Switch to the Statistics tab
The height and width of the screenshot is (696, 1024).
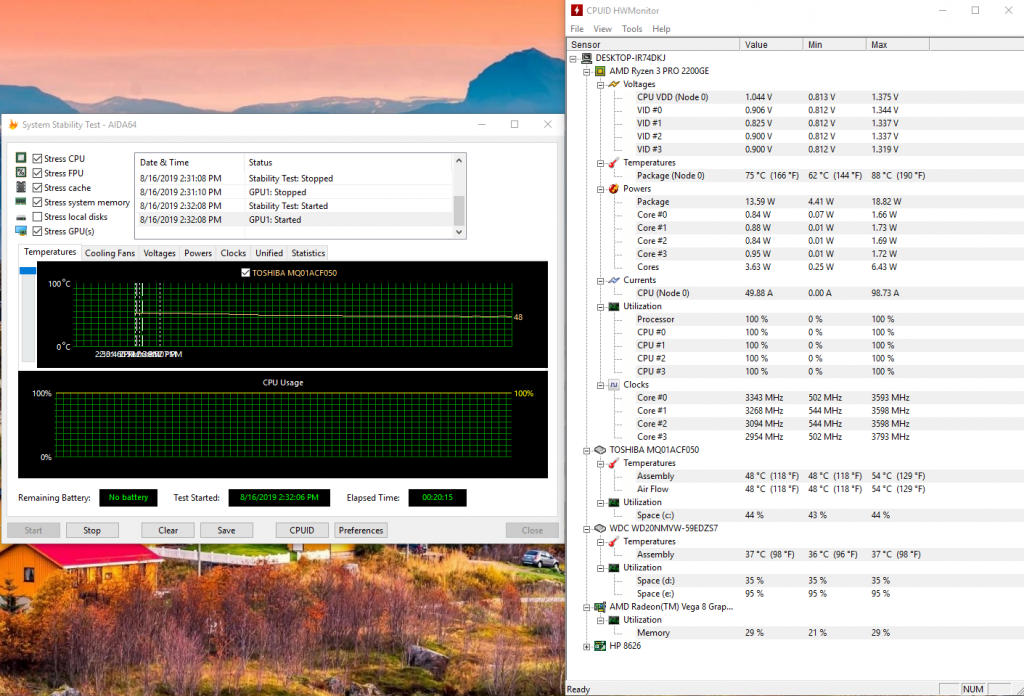308,253
